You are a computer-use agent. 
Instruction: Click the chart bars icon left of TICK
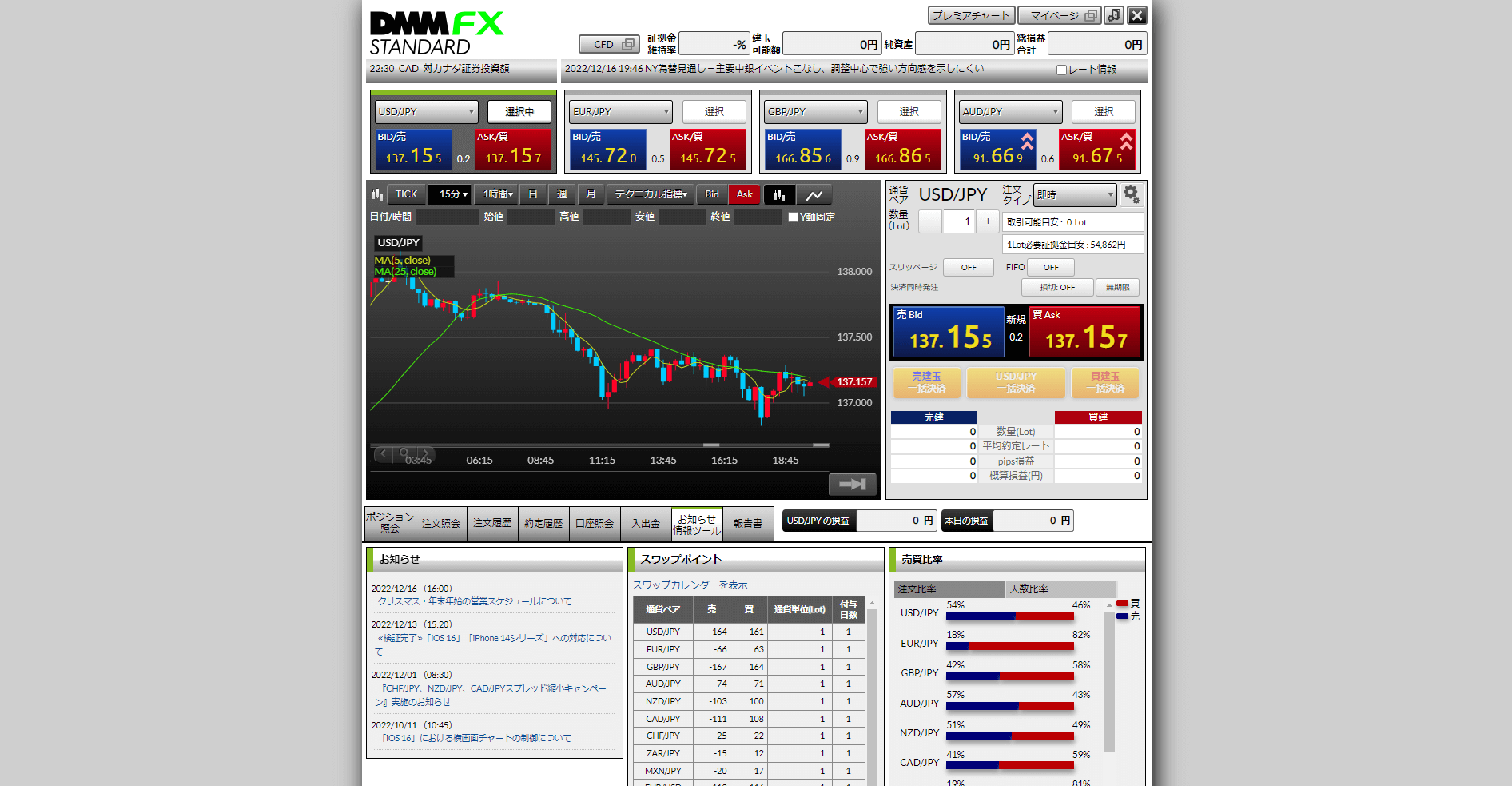377,194
